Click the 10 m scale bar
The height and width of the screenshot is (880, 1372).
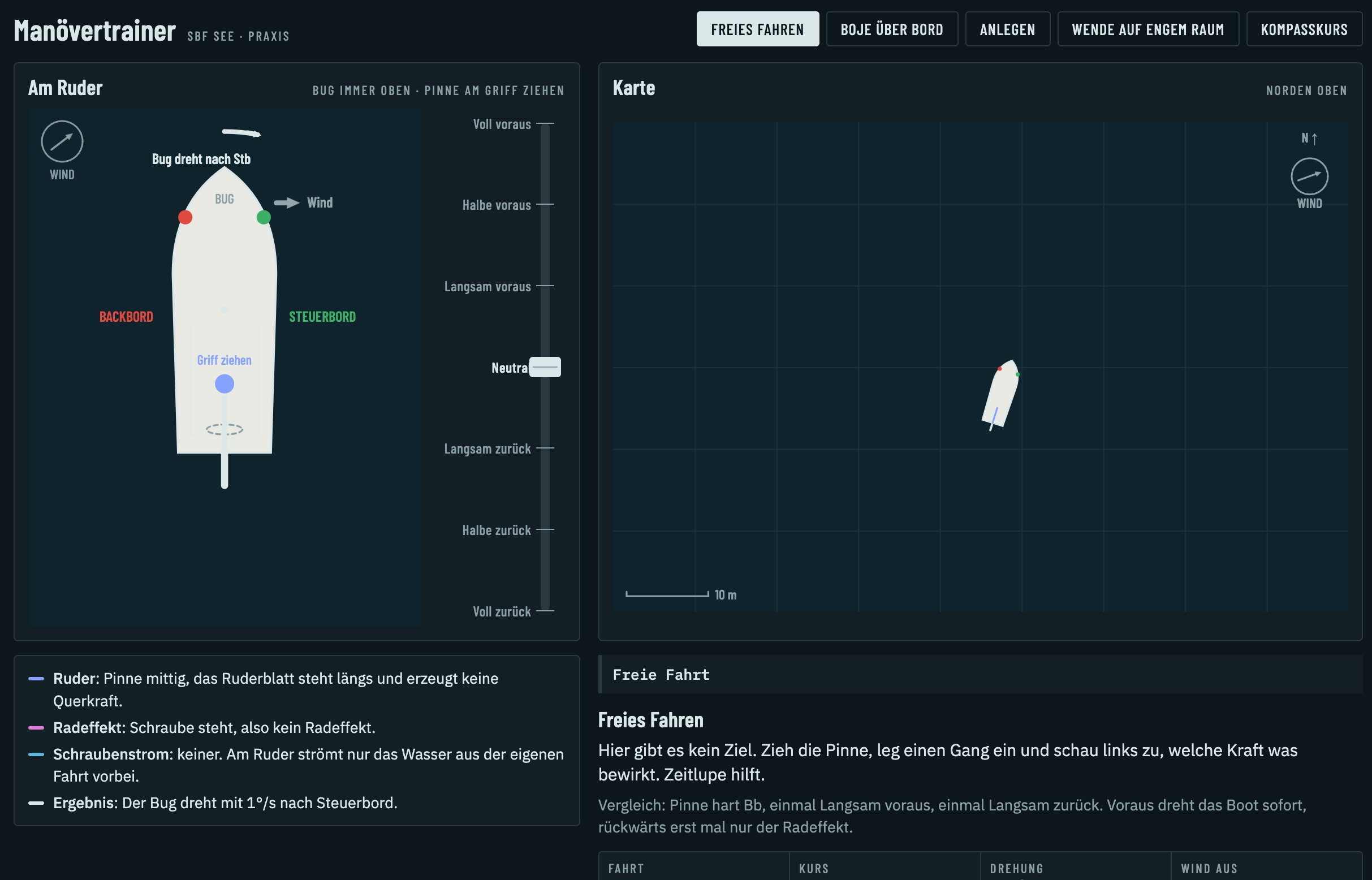(667, 595)
